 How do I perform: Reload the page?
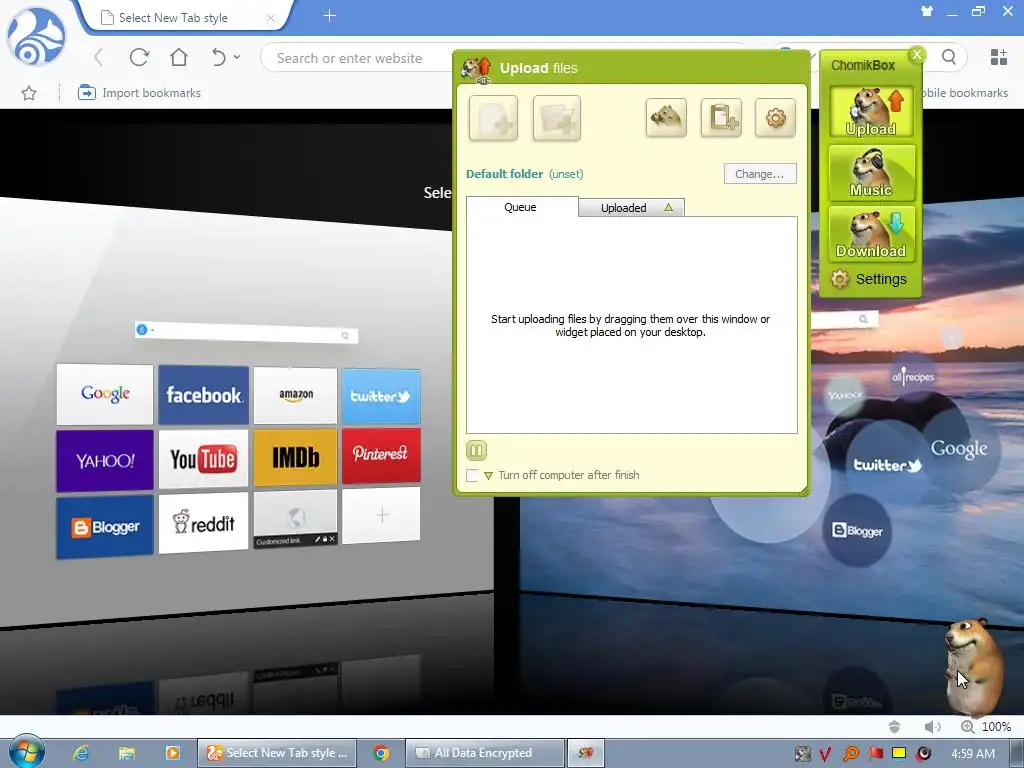pyautogui.click(x=139, y=57)
